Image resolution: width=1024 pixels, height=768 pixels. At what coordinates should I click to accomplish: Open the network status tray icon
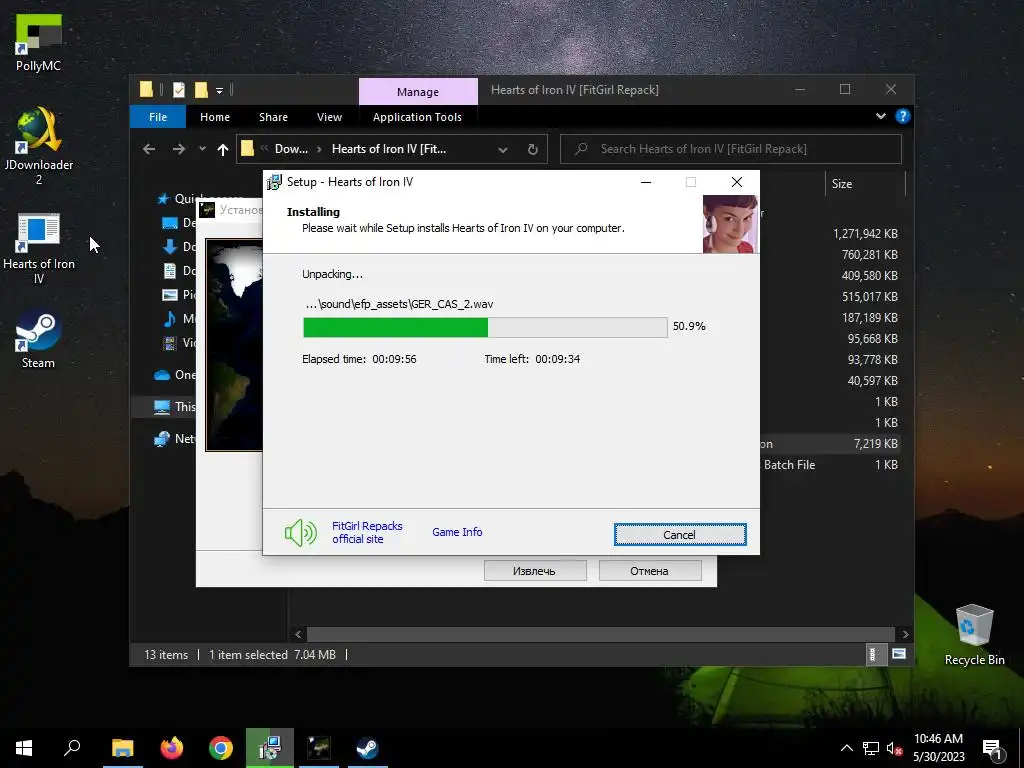(x=871, y=748)
